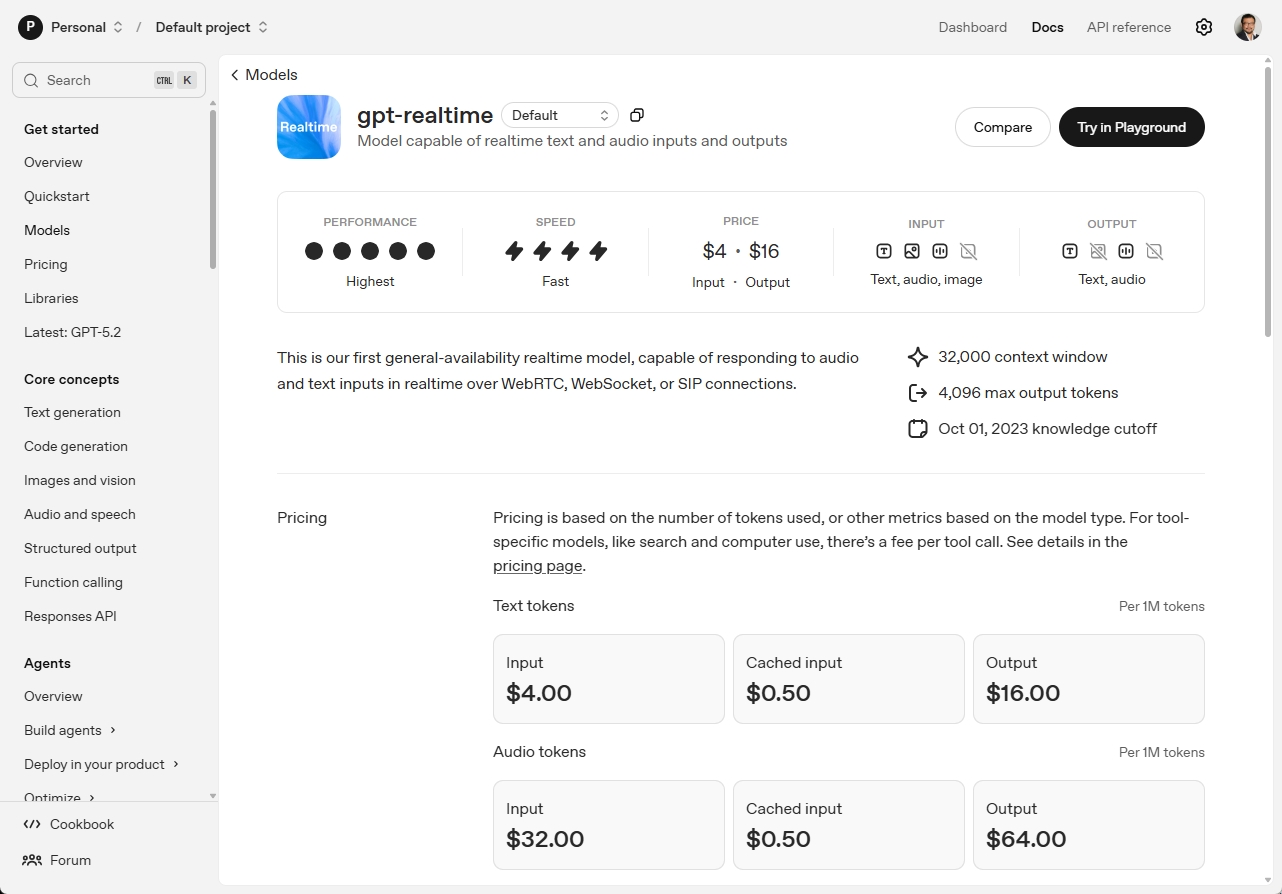Click the audio input modality icon
Viewport: 1282px width, 894px height.
(x=940, y=251)
